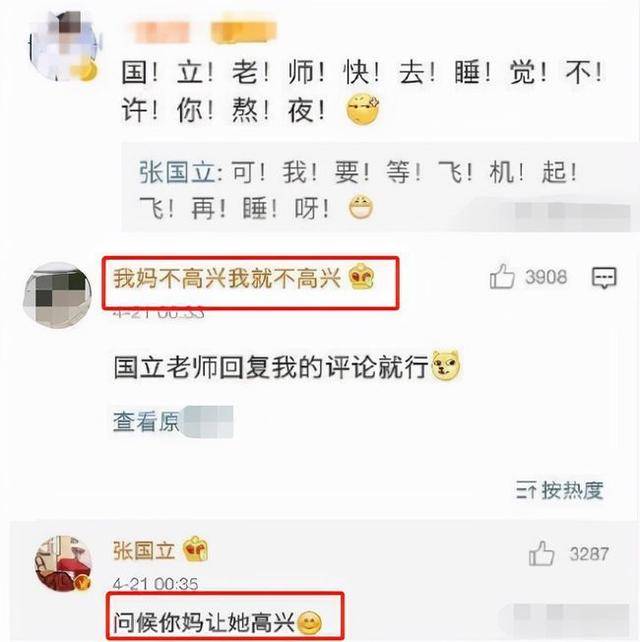Image resolution: width=640 pixels, height=642 pixels.
Task: Open the blue 张国立 name in the reply
Action: coord(177,172)
